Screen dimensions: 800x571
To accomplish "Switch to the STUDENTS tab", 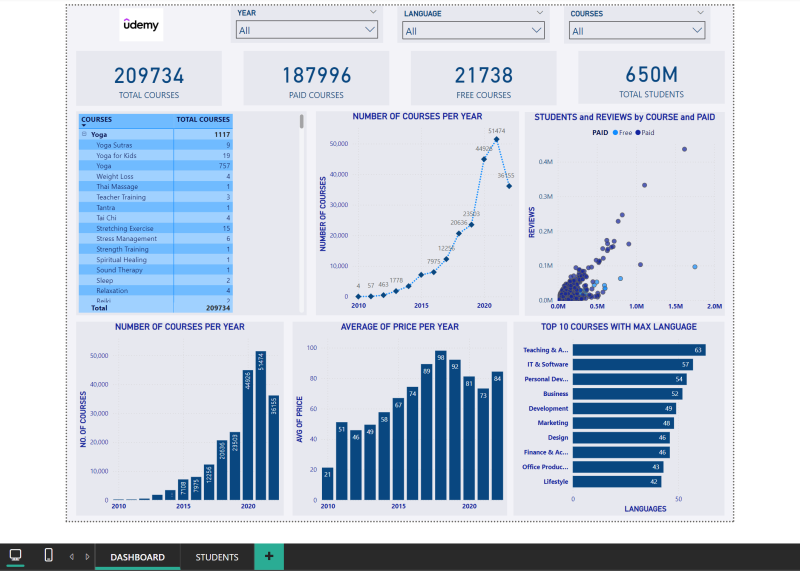I will pyautogui.click(x=217, y=557).
